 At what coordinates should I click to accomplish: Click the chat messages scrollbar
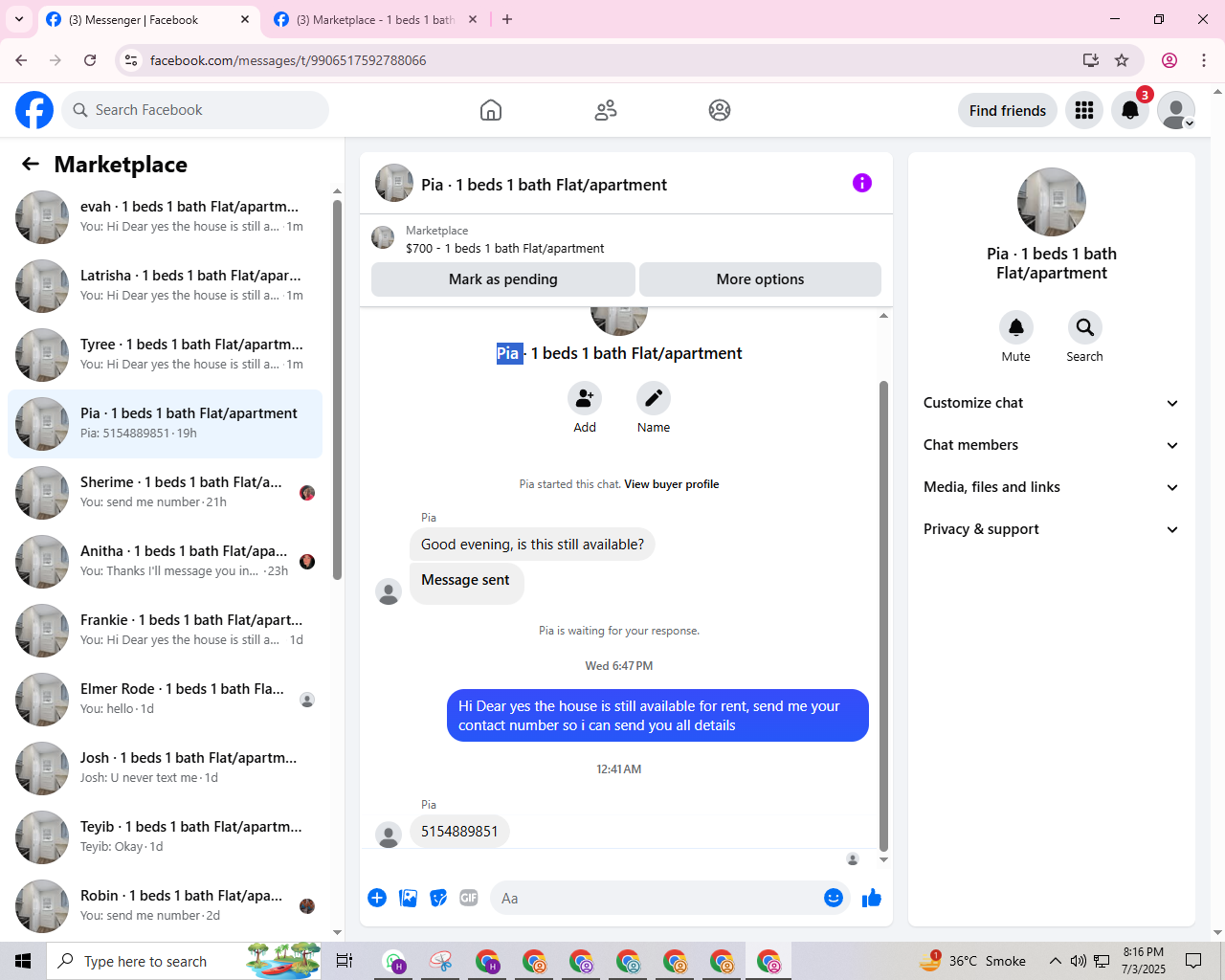pos(883,616)
